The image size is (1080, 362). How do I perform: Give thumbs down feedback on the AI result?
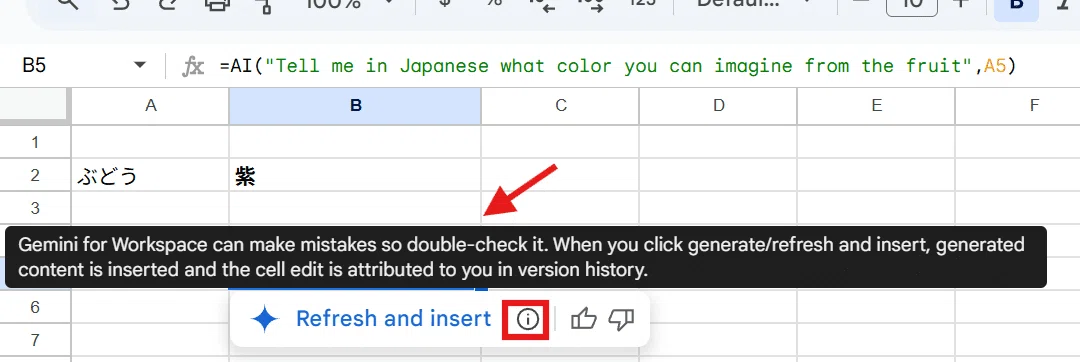pos(621,319)
